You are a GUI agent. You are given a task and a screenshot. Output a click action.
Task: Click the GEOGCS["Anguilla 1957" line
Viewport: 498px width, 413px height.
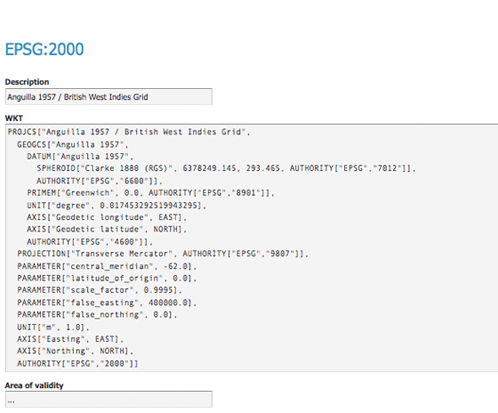(x=73, y=144)
